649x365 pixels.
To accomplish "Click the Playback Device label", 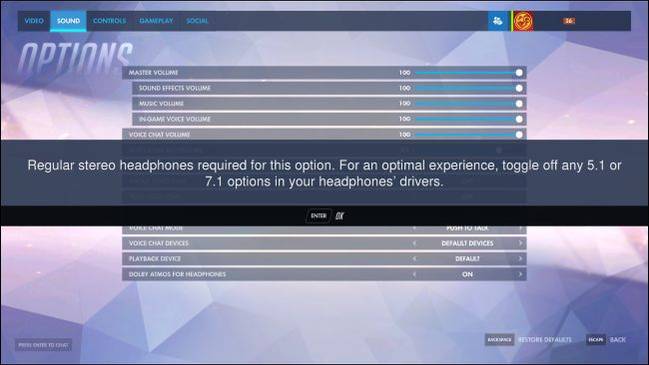I will click(x=155, y=259).
